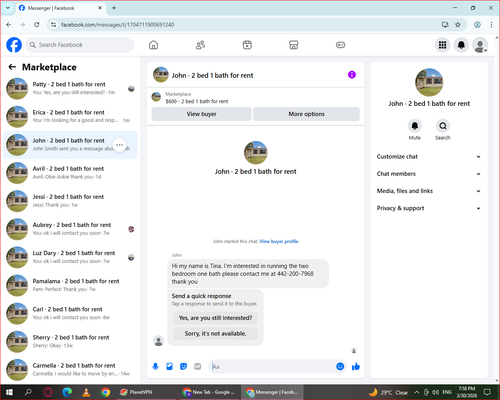Open Carl - 2 bed 1 bath conversation
The width and height of the screenshot is (500, 400).
[70, 313]
